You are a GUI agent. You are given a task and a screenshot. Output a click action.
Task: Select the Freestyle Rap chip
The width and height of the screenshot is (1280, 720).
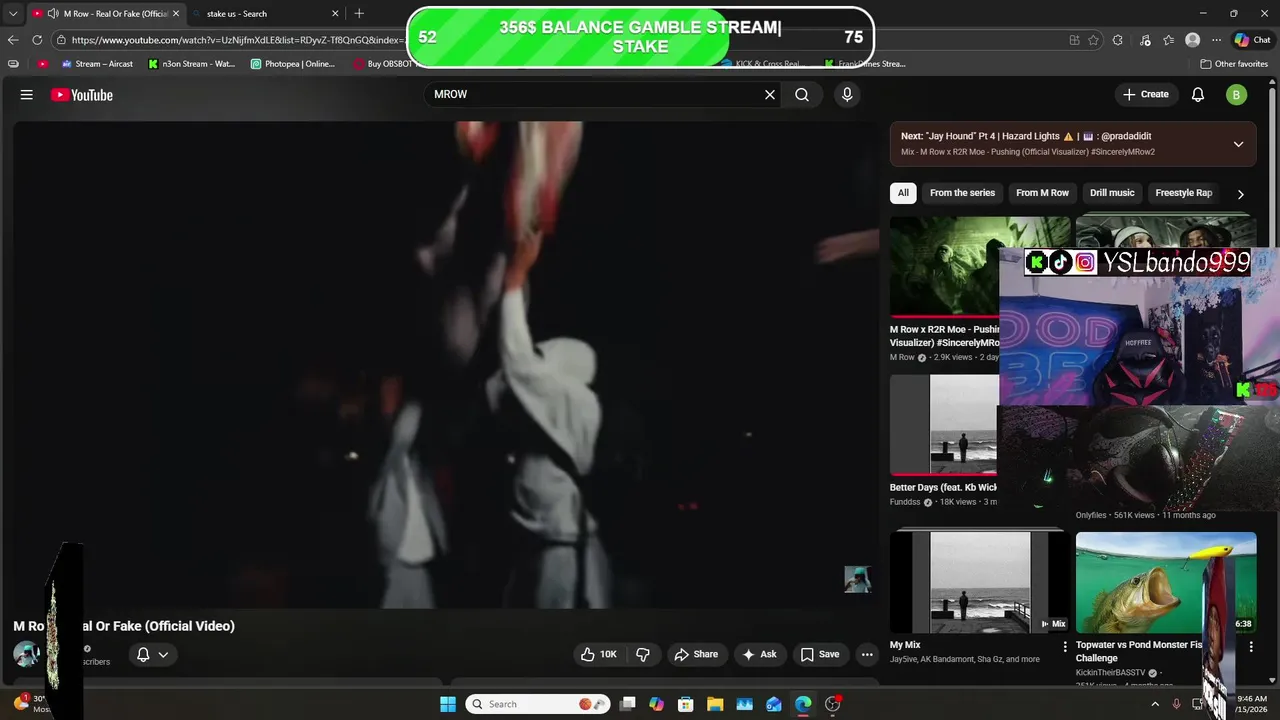(1184, 193)
